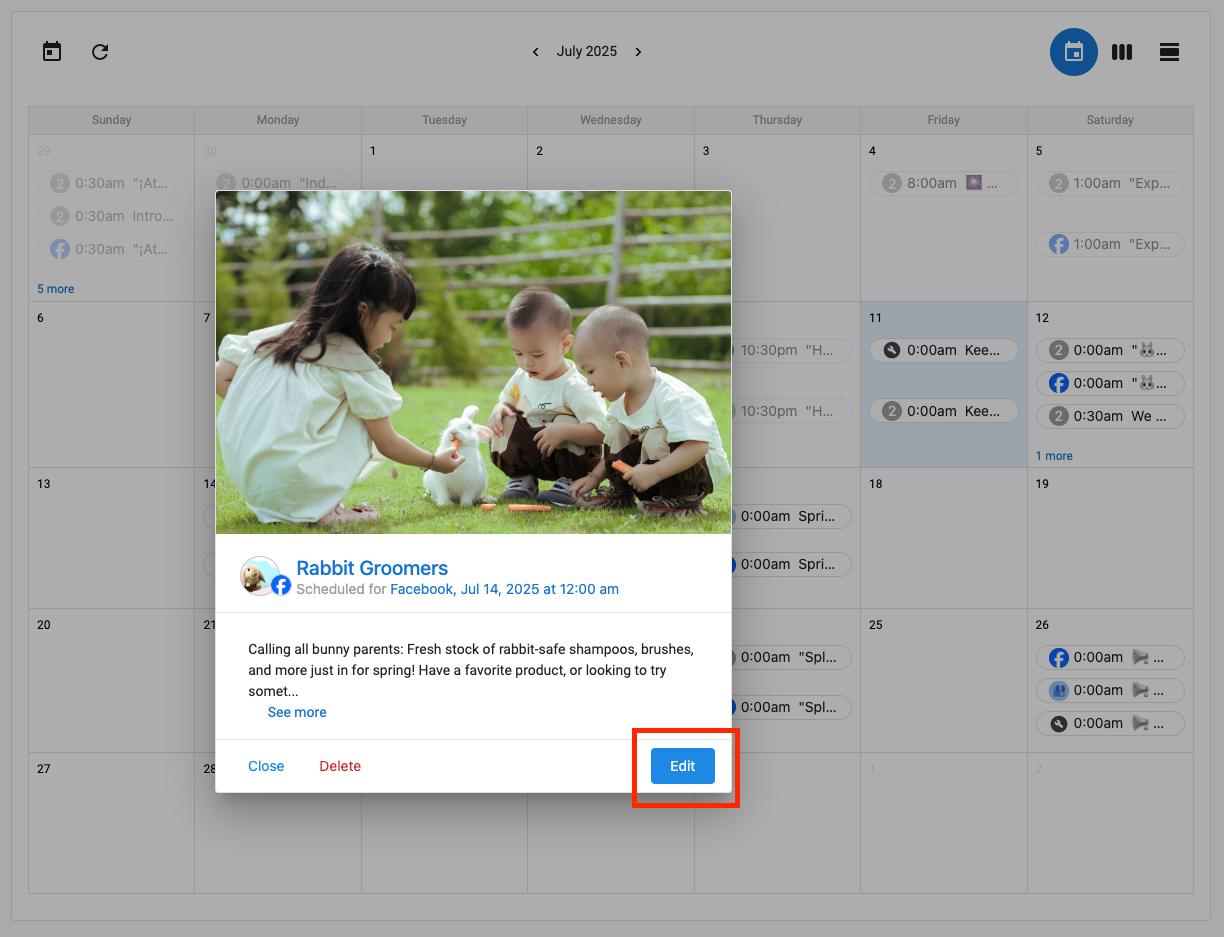Click the wrench icon on July 11's Kee post
The width and height of the screenshot is (1224, 937).
[891, 350]
